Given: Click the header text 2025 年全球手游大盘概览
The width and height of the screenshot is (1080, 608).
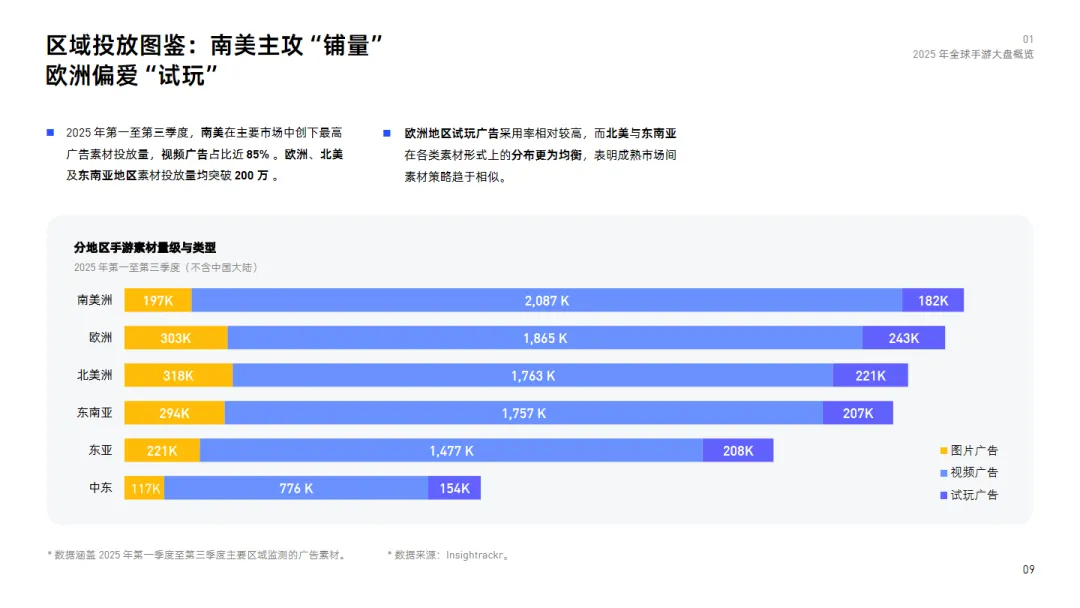Looking at the screenshot, I should click(973, 54).
